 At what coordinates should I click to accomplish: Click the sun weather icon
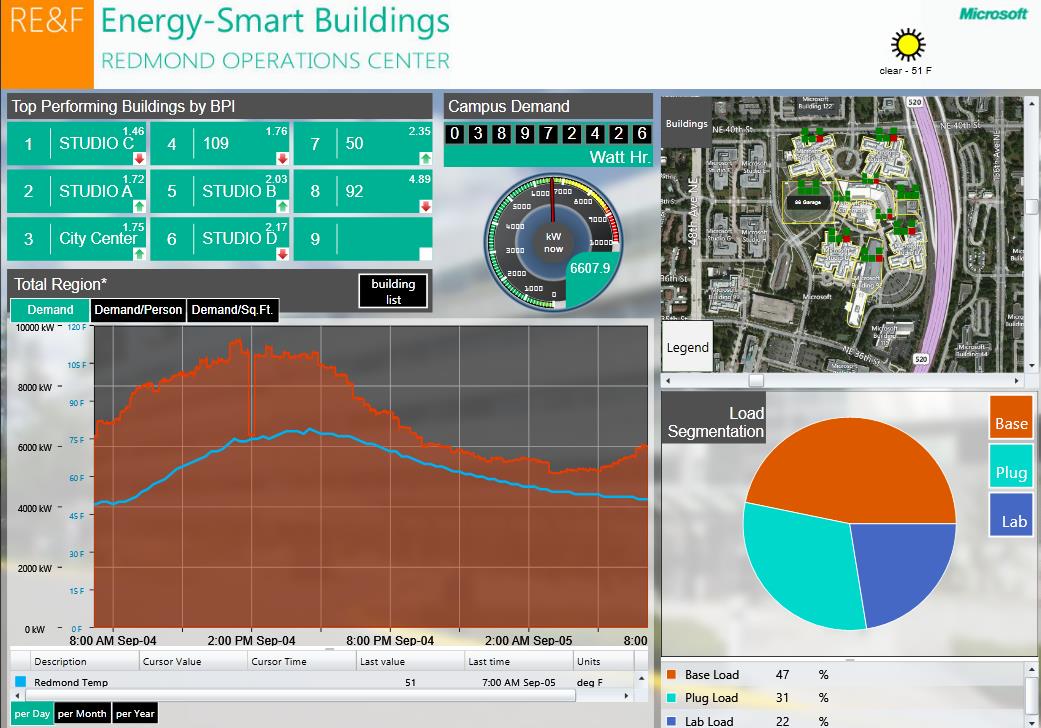(x=908, y=45)
